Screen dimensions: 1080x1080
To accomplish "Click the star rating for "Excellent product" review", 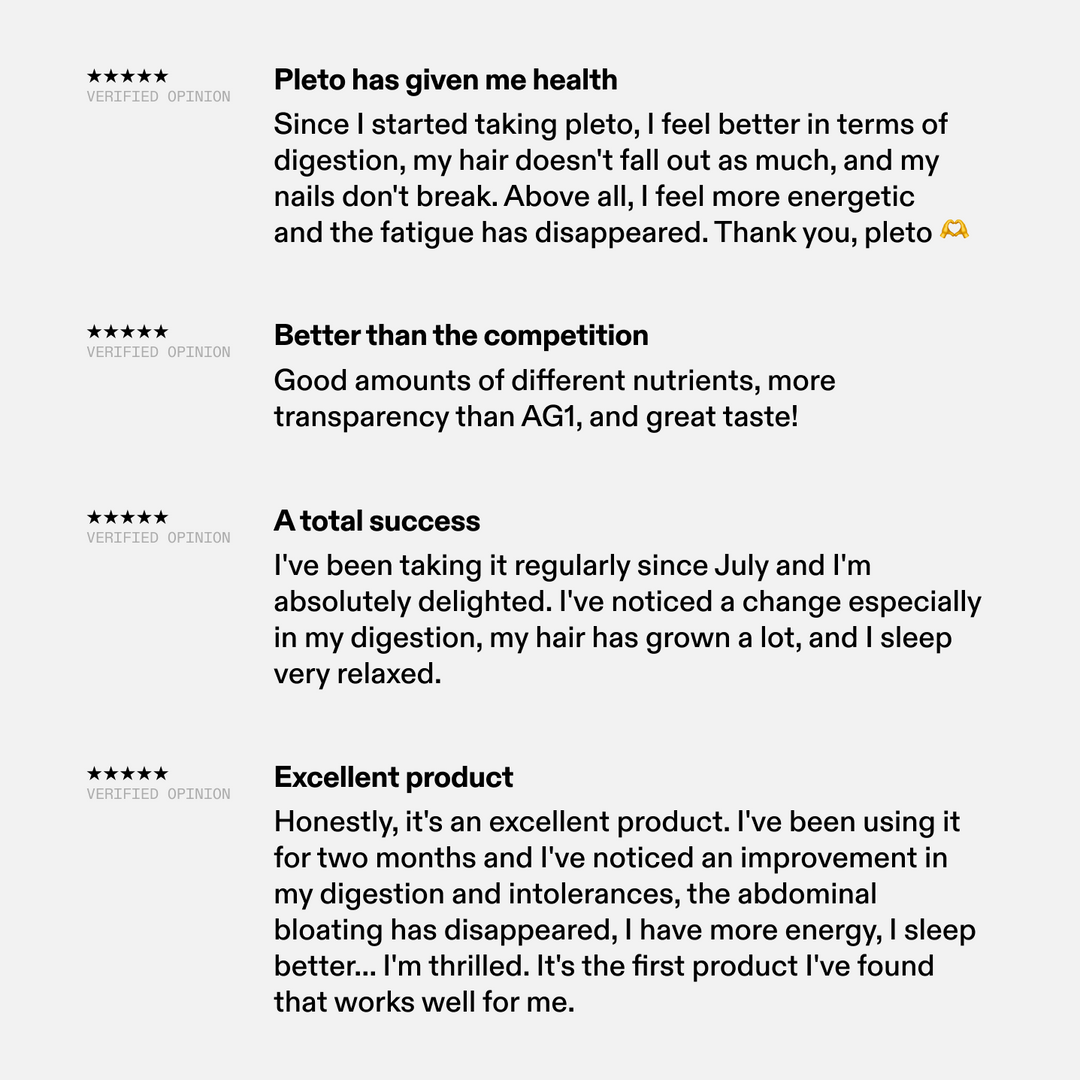I will pyautogui.click(x=127, y=774).
